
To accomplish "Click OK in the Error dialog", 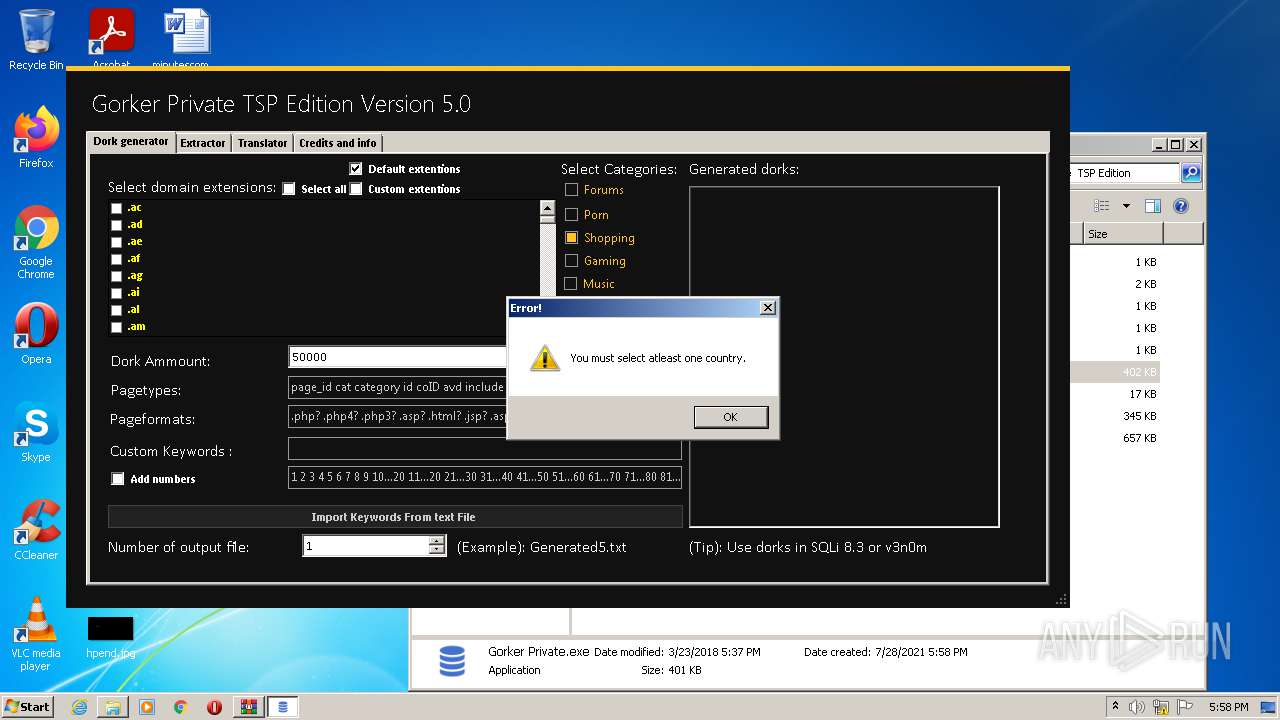I will (x=731, y=417).
